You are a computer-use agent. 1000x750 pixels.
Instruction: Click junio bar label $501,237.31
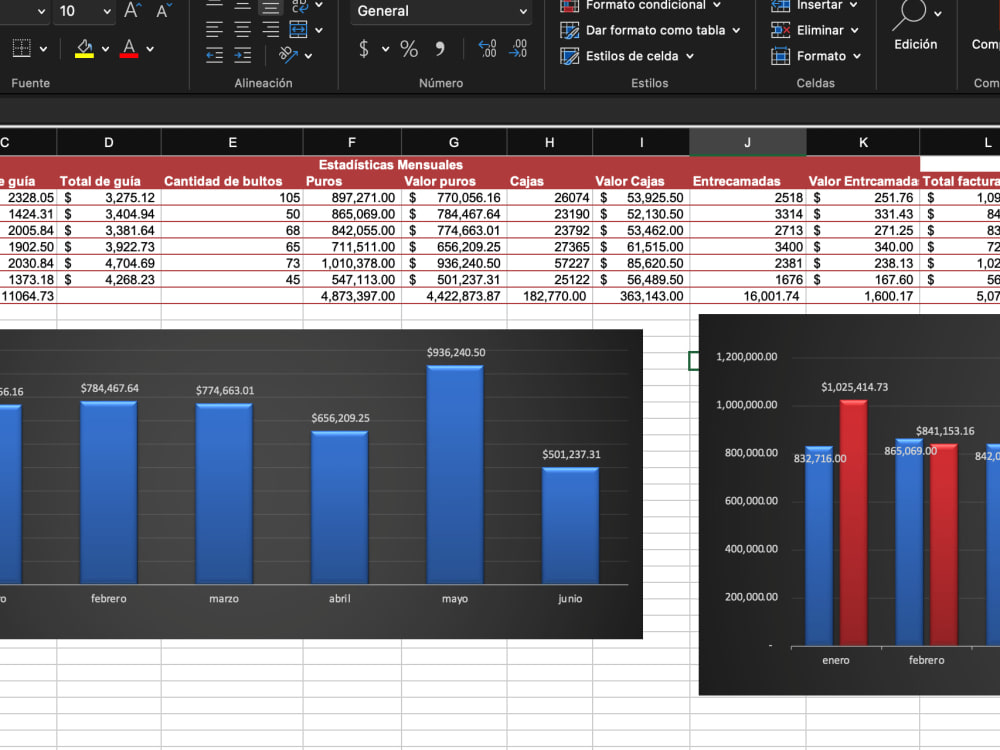(x=571, y=454)
